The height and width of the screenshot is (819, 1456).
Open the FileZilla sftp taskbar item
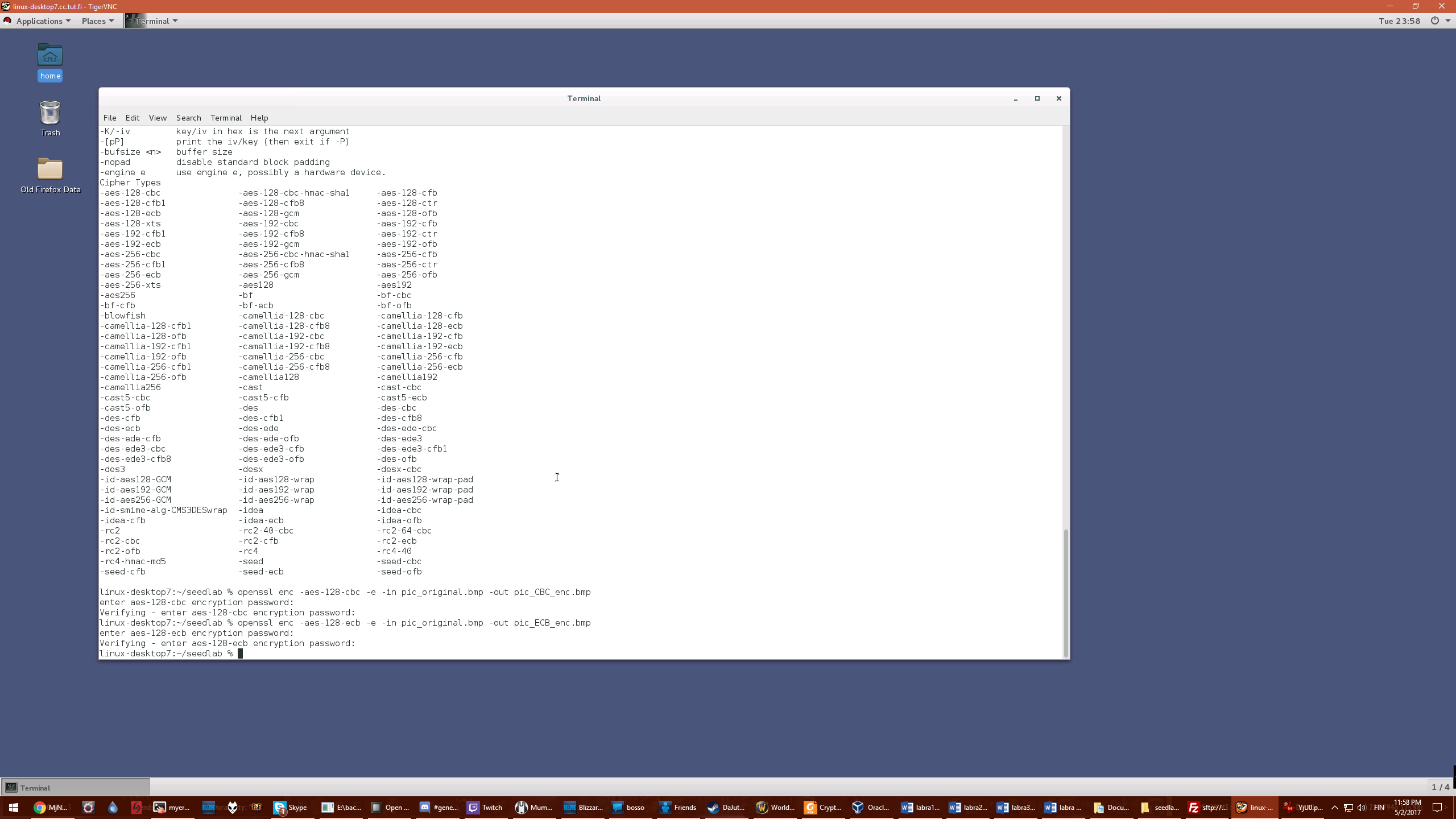click(x=1207, y=807)
